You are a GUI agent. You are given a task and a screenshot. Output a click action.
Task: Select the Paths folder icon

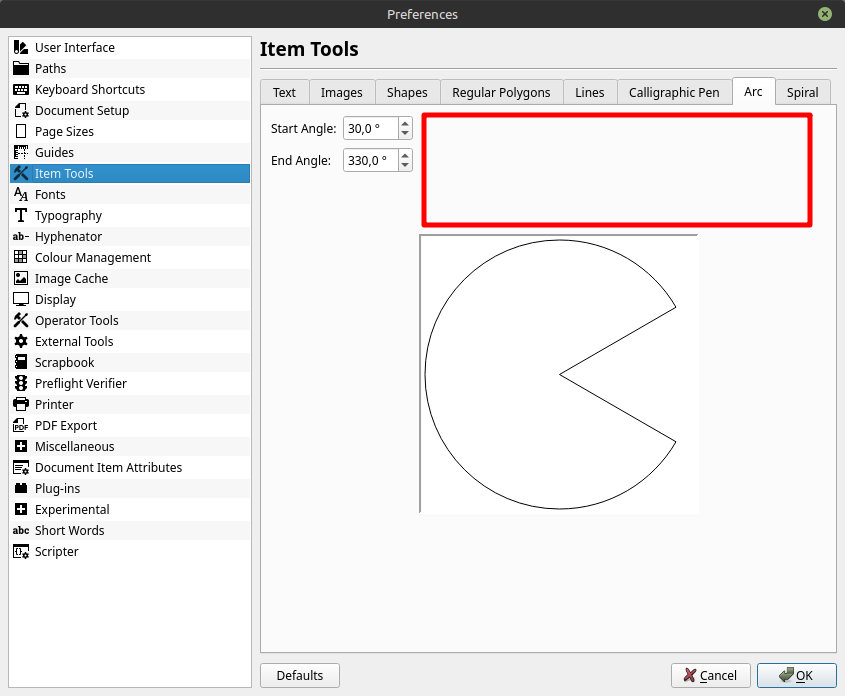(21, 68)
